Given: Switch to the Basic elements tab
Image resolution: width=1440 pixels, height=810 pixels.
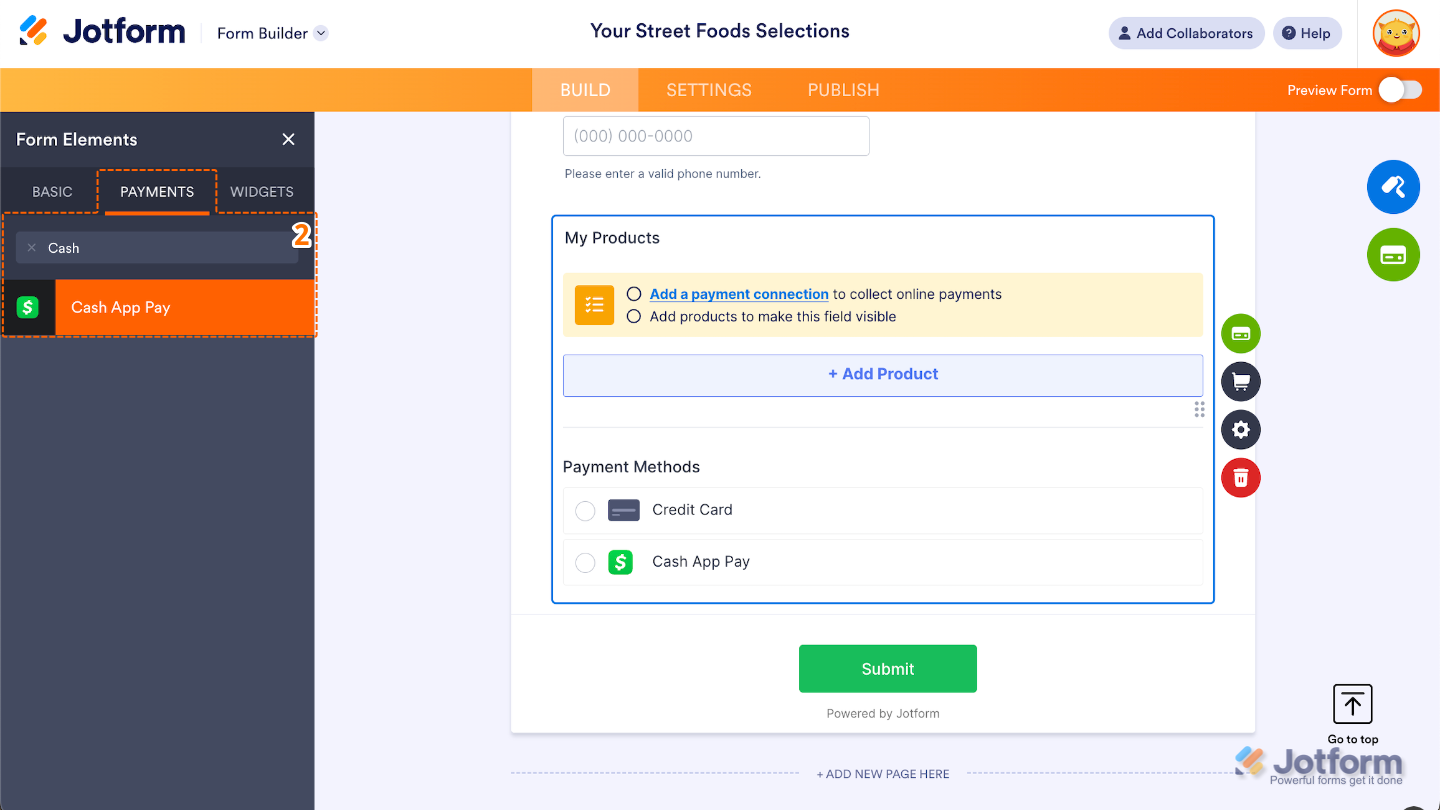Looking at the screenshot, I should click(x=52, y=192).
